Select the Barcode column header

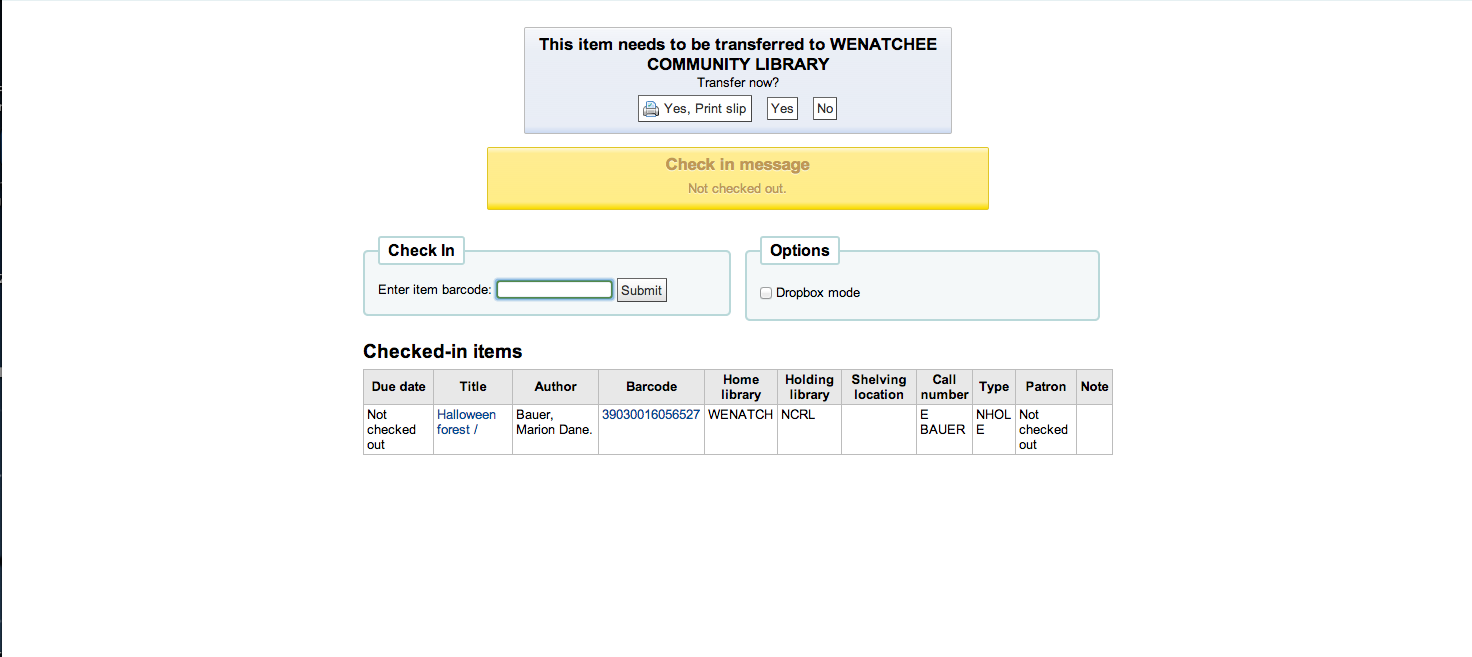click(x=651, y=387)
